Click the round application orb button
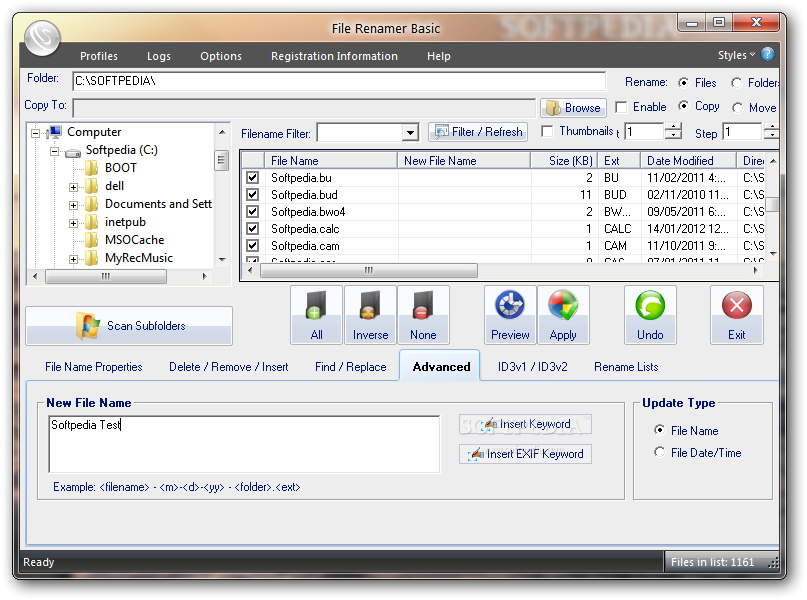807x600 pixels. (x=42, y=38)
